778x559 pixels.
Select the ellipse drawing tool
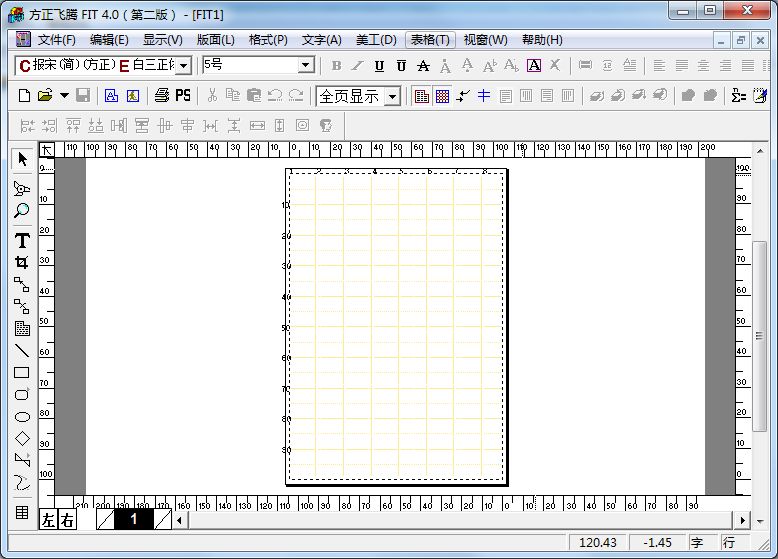click(22, 416)
